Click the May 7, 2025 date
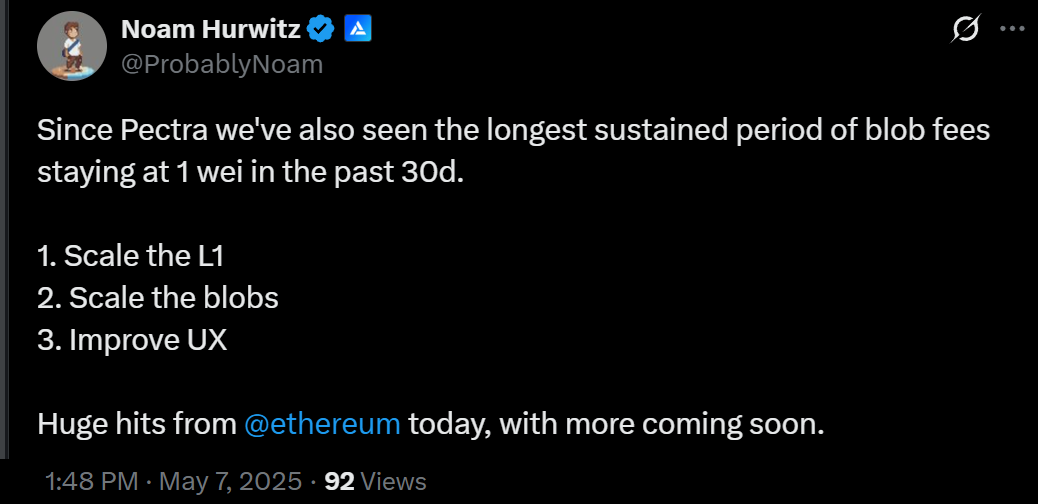The image size is (1038, 504). (x=228, y=481)
